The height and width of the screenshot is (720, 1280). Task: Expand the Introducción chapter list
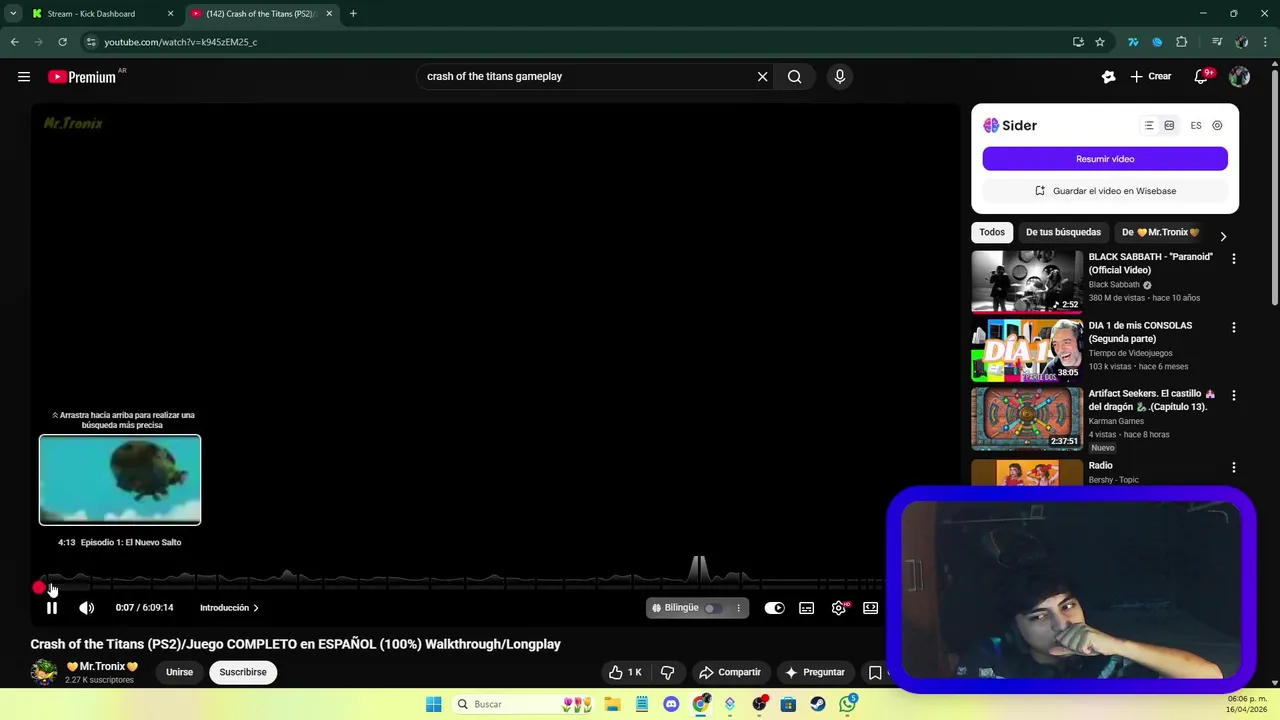click(x=229, y=608)
